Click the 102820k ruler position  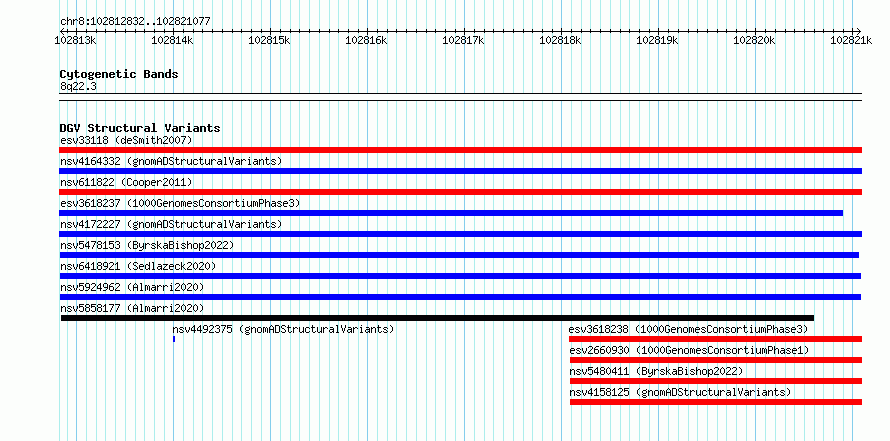[x=754, y=40]
